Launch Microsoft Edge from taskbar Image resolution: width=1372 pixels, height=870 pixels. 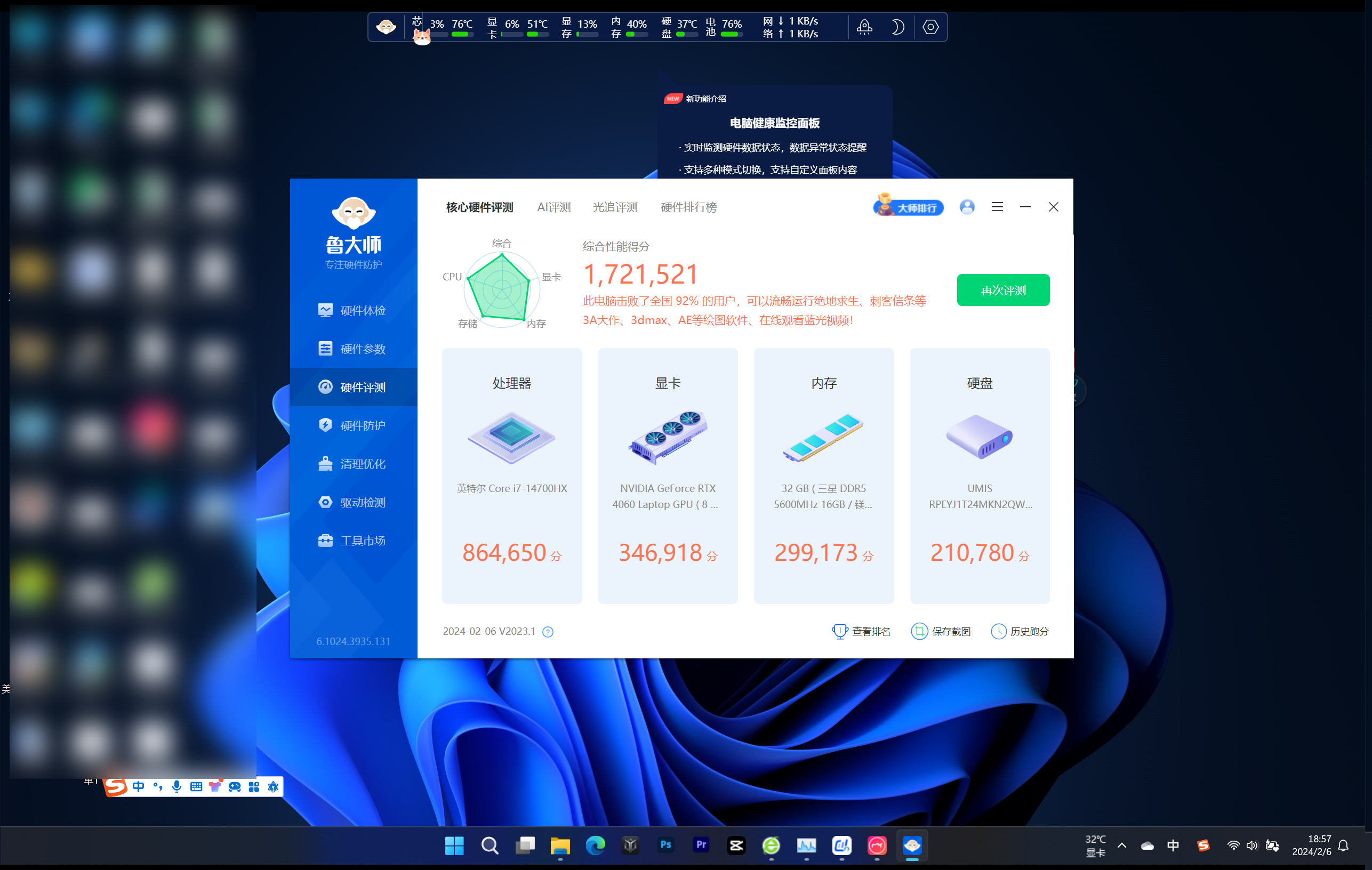596,845
